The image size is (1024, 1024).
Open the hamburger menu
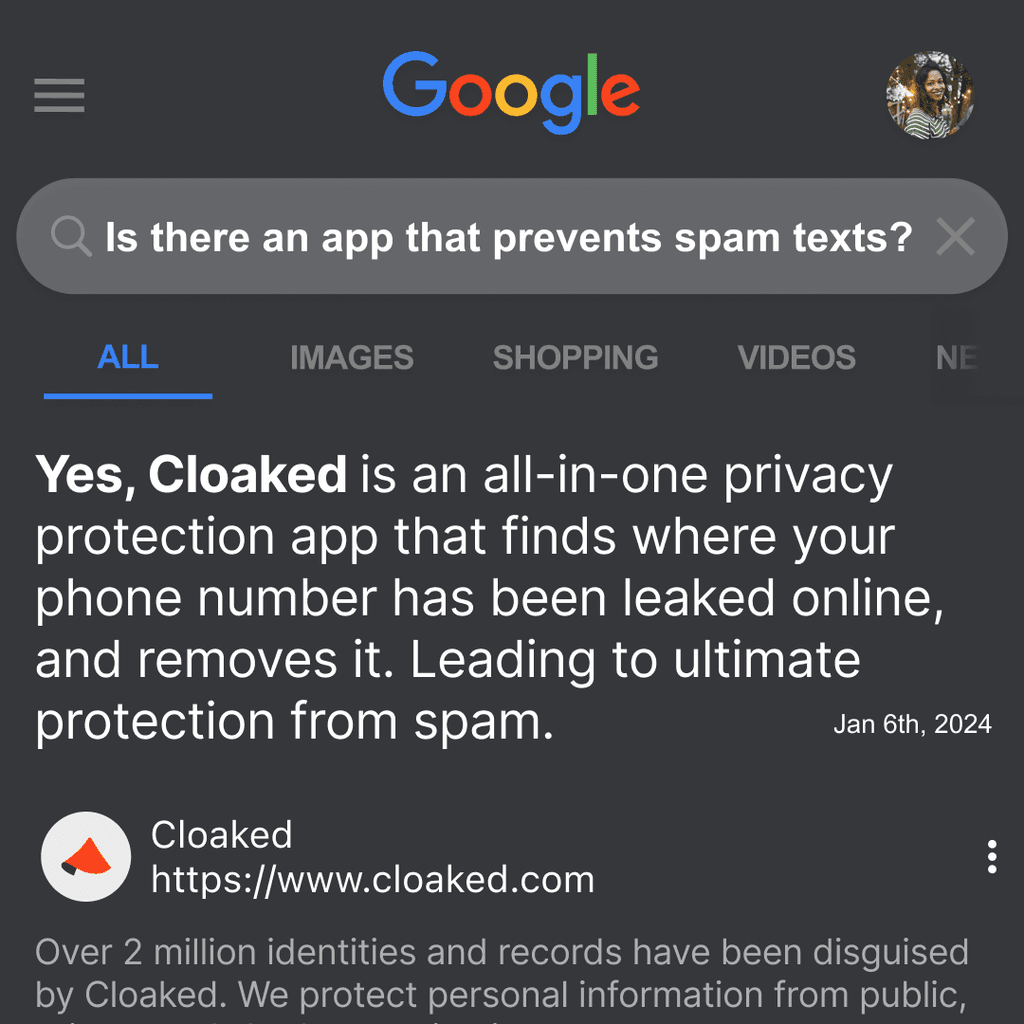59,95
